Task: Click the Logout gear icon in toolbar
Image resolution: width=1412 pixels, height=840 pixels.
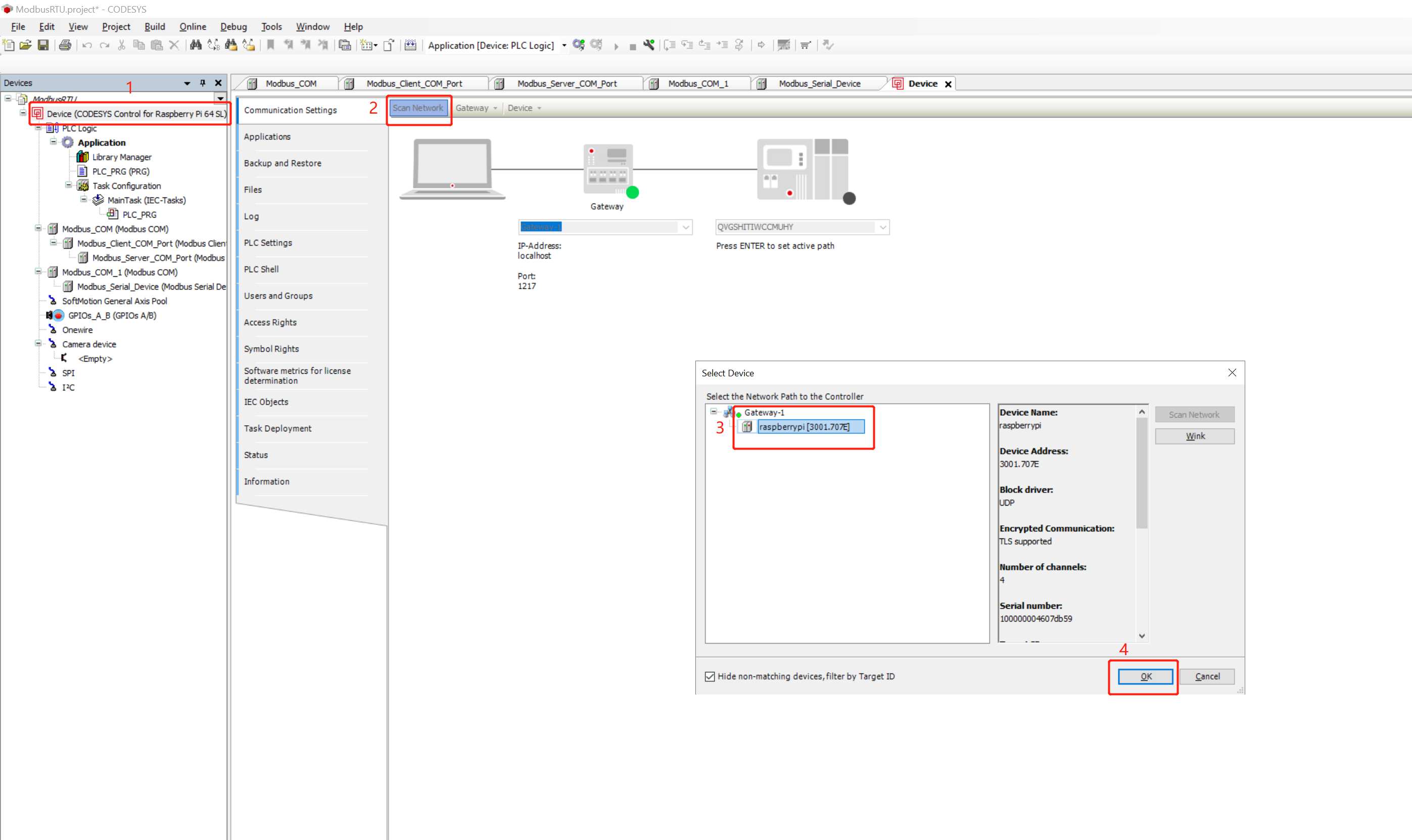Action: pyautogui.click(x=596, y=45)
